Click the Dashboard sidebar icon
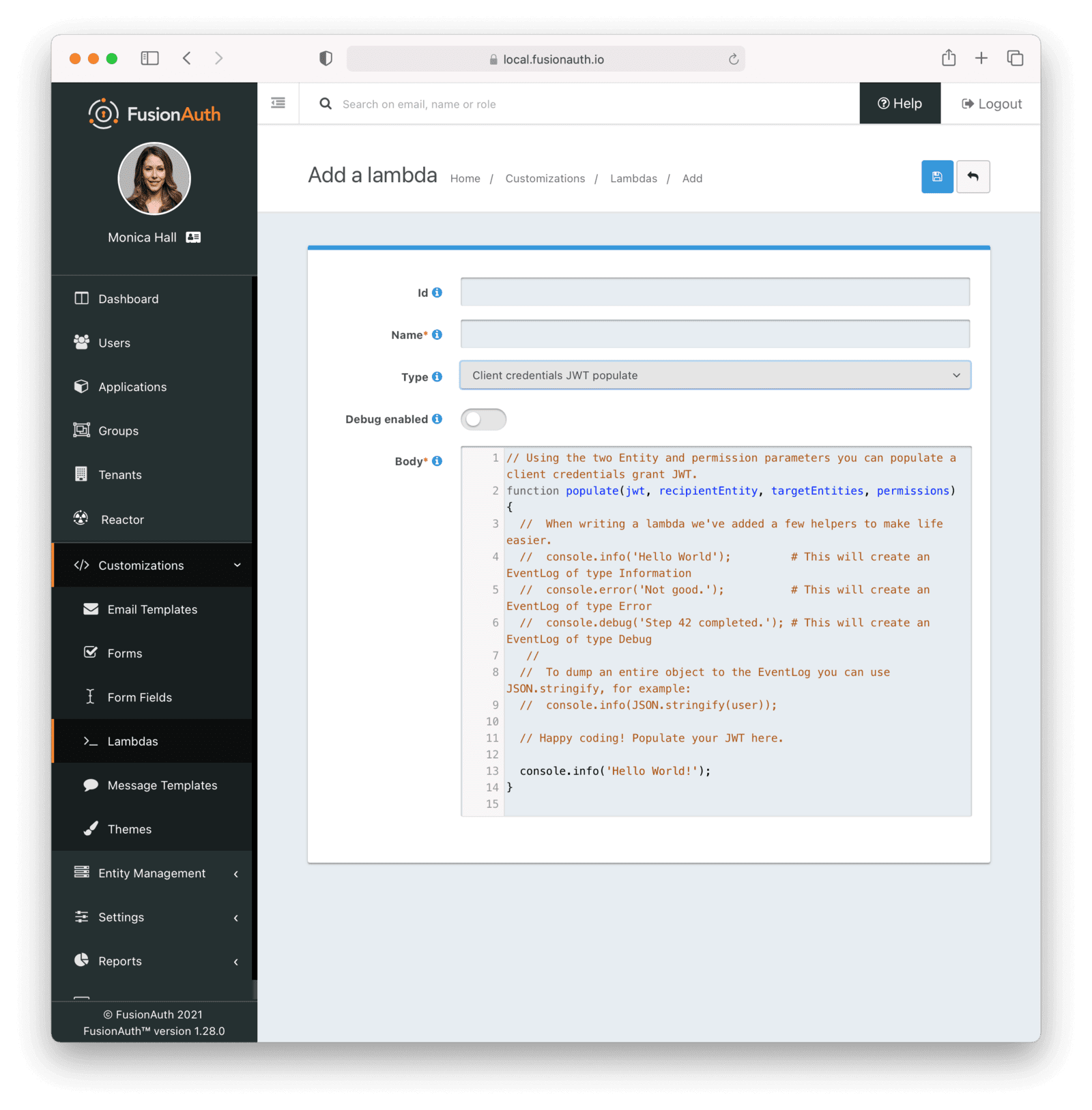Image resolution: width=1092 pixels, height=1110 pixels. pos(81,298)
